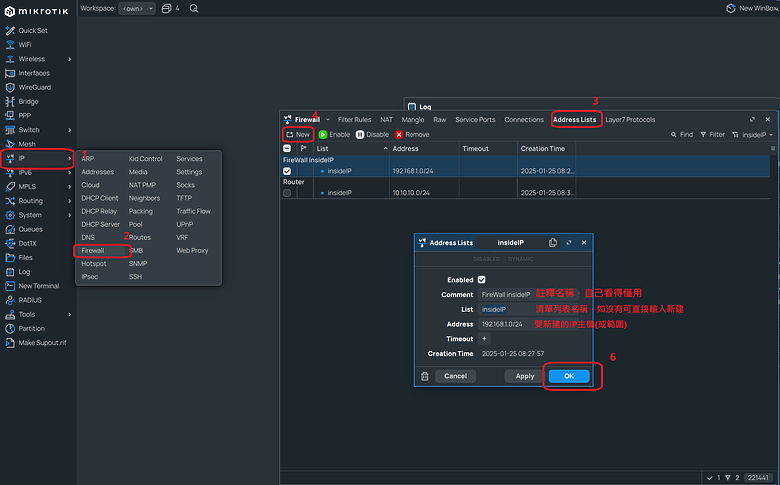Expand the IP submenu
Image resolution: width=780 pixels, height=485 pixels.
[x=70, y=158]
